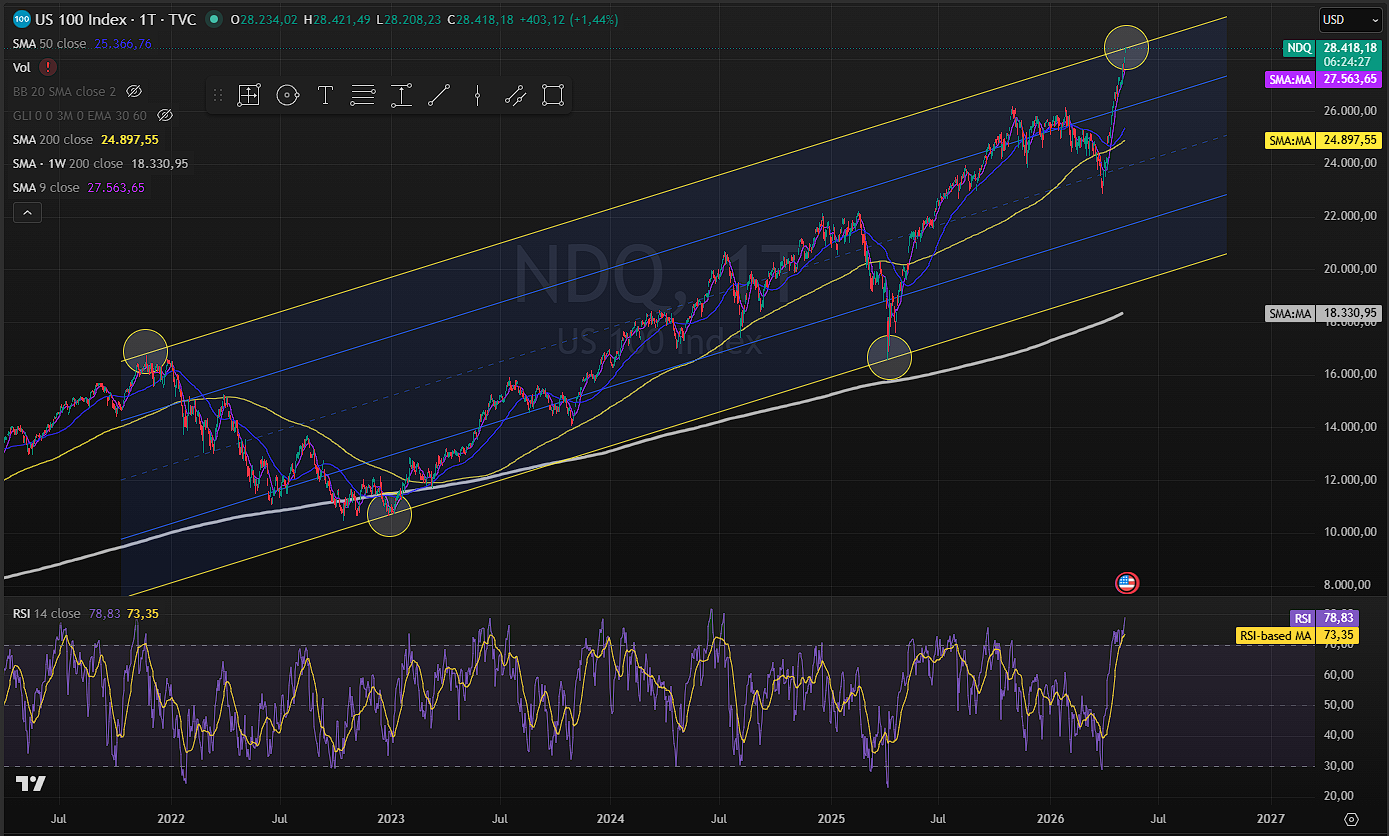Click the 2026 label on the time axis
This screenshot has width=1389, height=836.
coord(1050,819)
